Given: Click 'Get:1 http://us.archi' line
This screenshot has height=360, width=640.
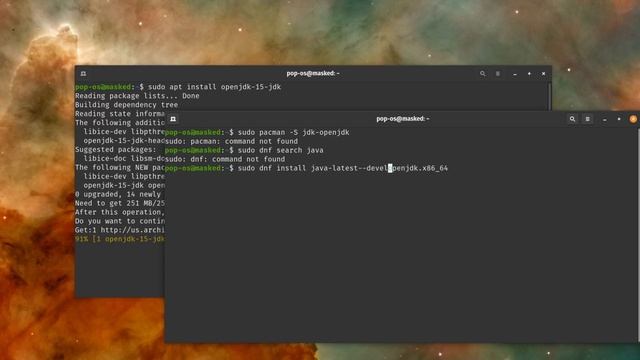Looking at the screenshot, I should click(120, 230).
